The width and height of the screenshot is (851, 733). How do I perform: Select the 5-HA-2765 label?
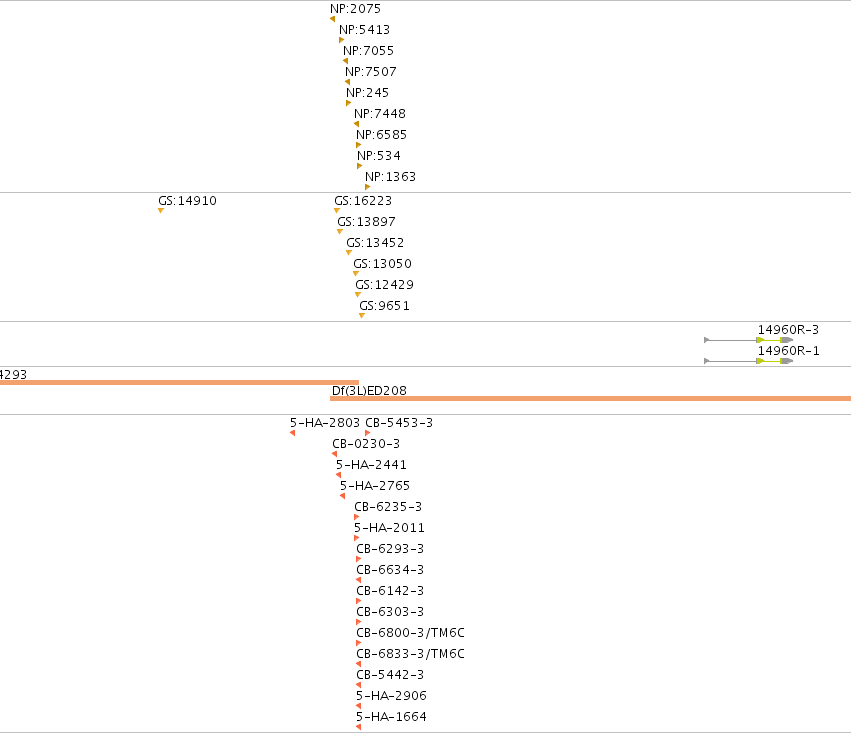point(375,486)
